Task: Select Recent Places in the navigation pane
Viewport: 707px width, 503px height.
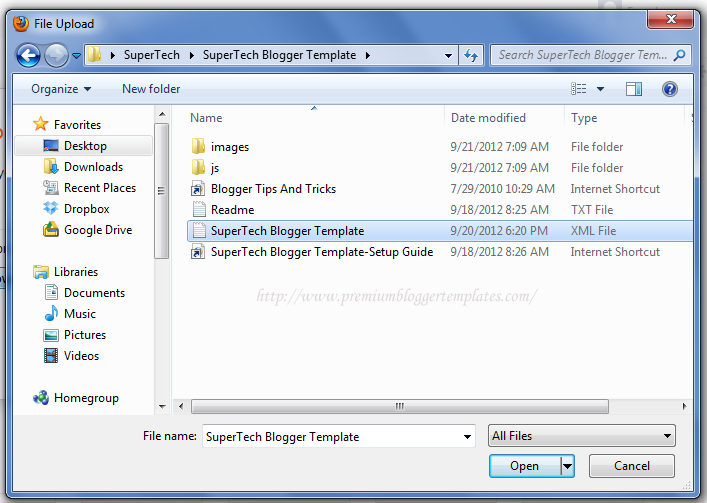Action: (x=100, y=187)
